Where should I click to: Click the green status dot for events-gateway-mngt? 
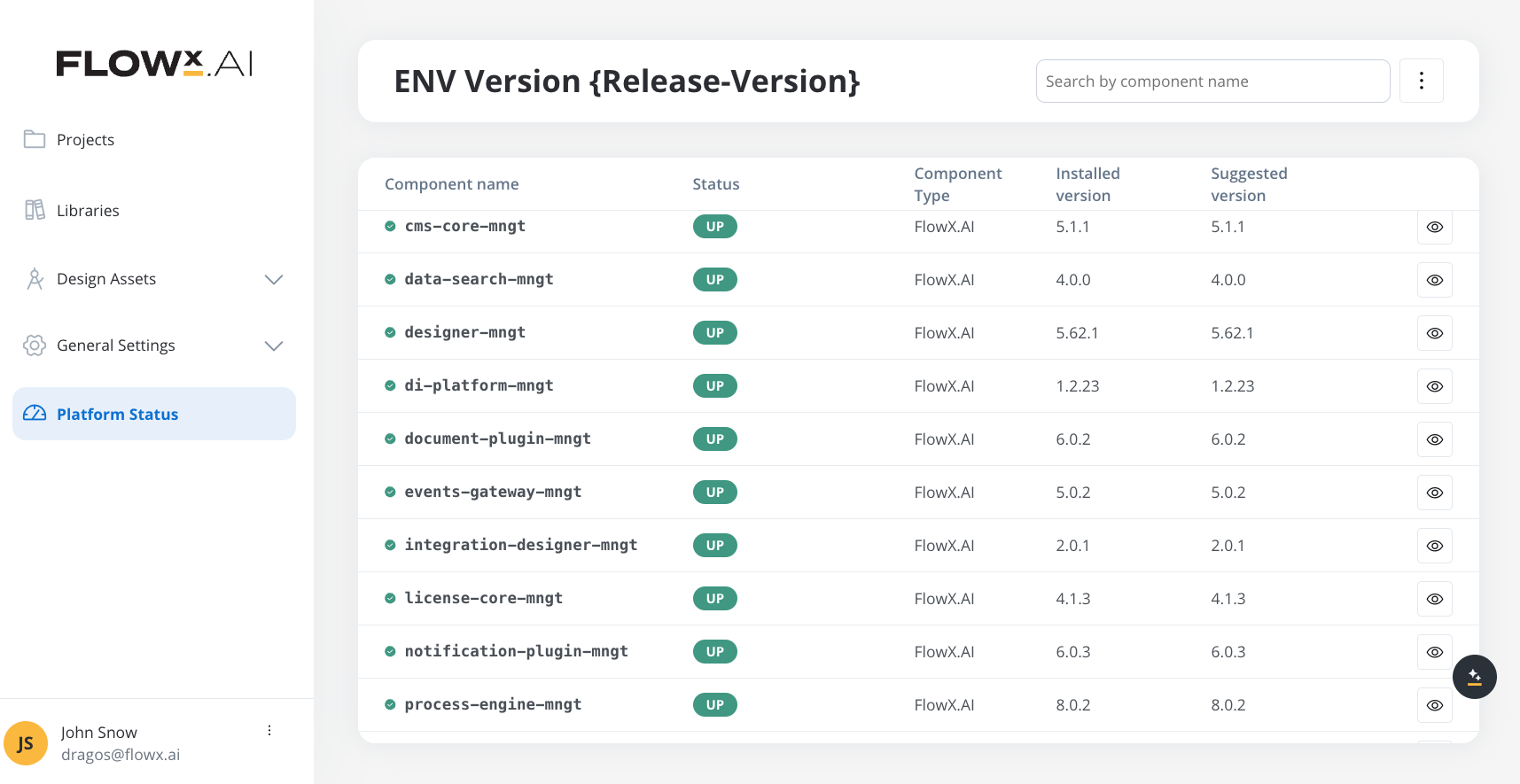tap(390, 493)
